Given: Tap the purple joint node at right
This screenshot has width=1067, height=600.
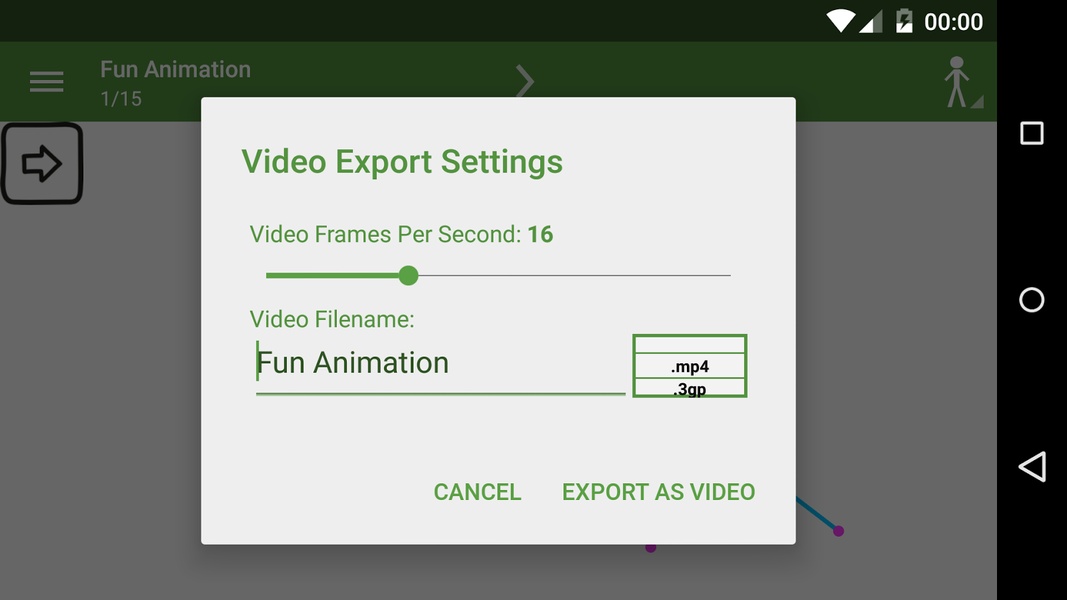Looking at the screenshot, I should point(838,531).
